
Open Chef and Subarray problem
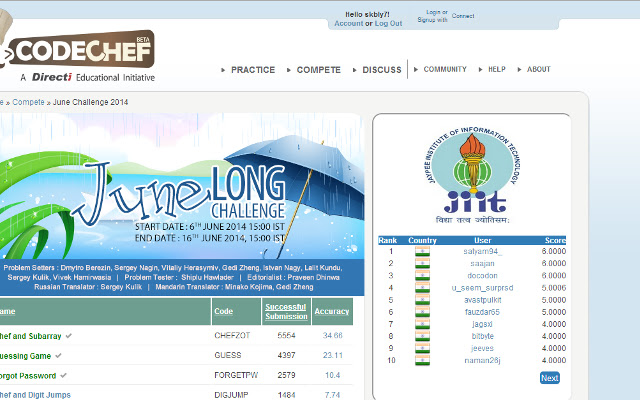click(31, 336)
